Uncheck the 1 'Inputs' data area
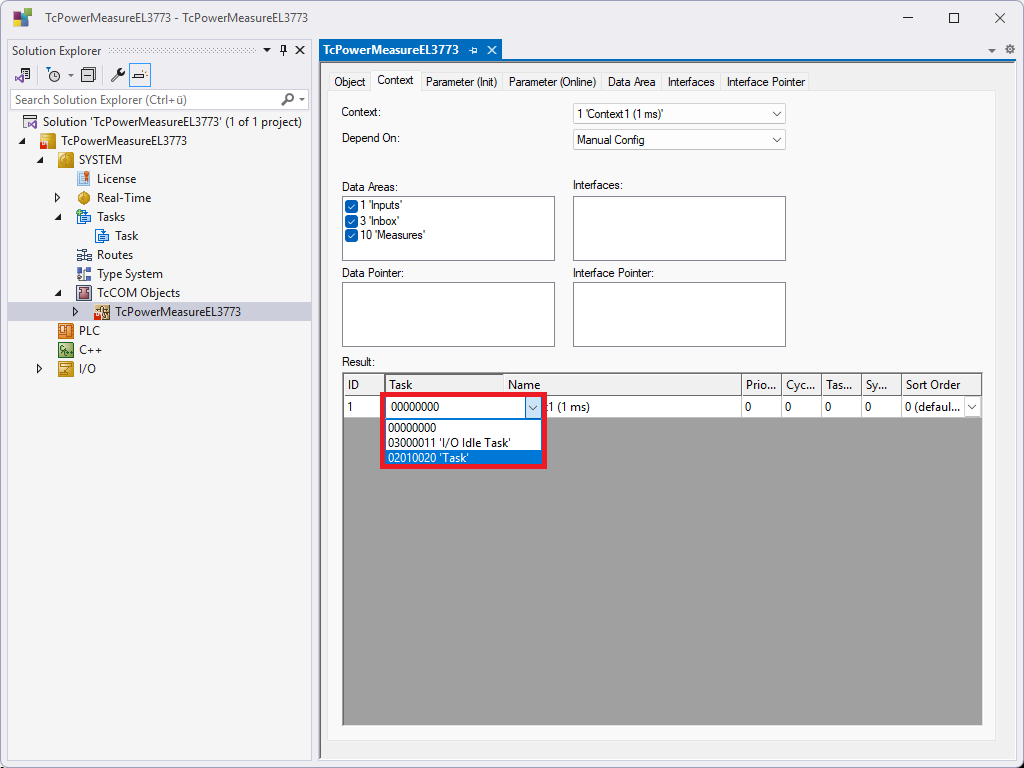This screenshot has height=768, width=1024. [351, 206]
